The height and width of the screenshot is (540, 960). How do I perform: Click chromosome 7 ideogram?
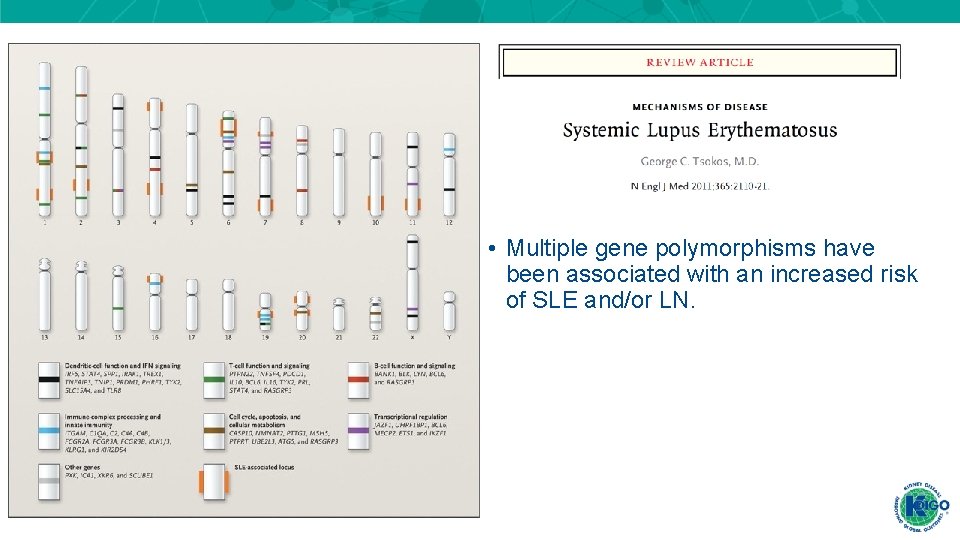(265, 167)
